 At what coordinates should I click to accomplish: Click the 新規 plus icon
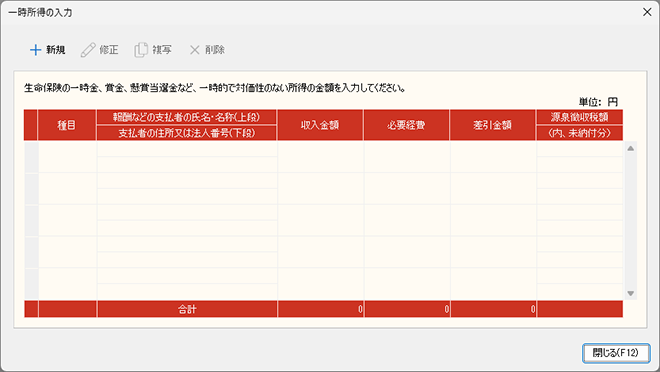35,50
